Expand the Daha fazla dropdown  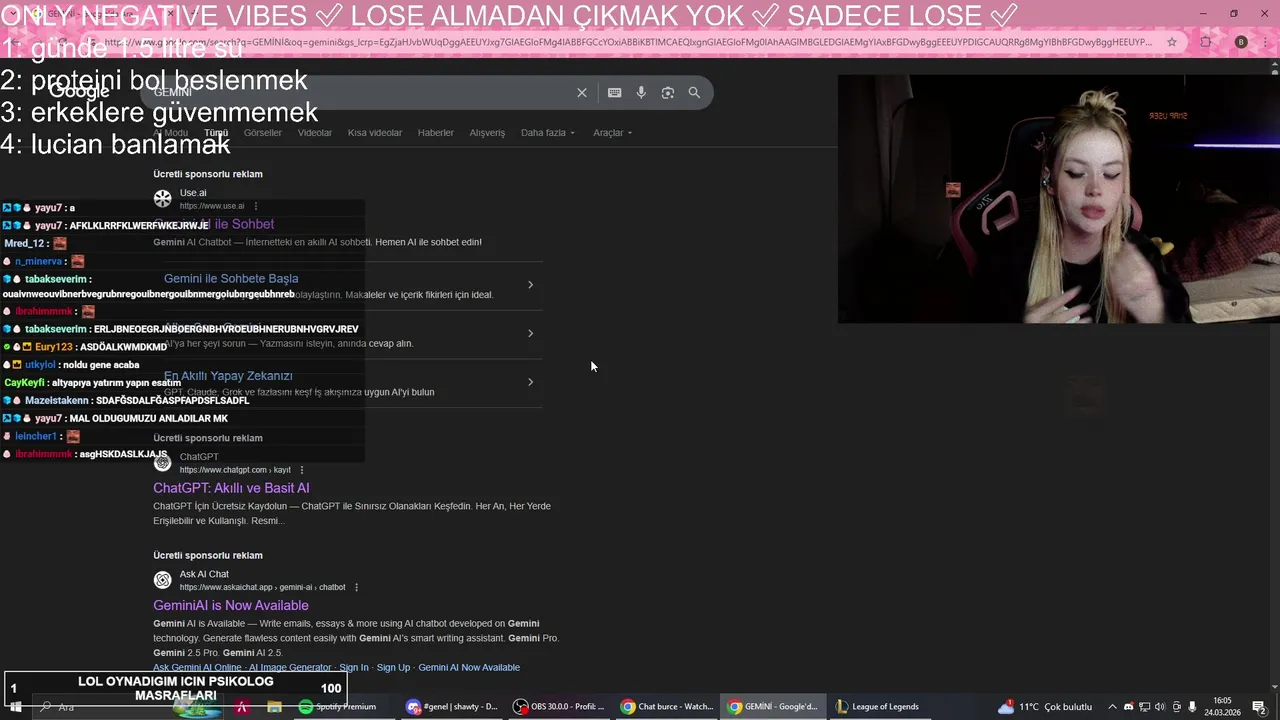[x=548, y=133]
